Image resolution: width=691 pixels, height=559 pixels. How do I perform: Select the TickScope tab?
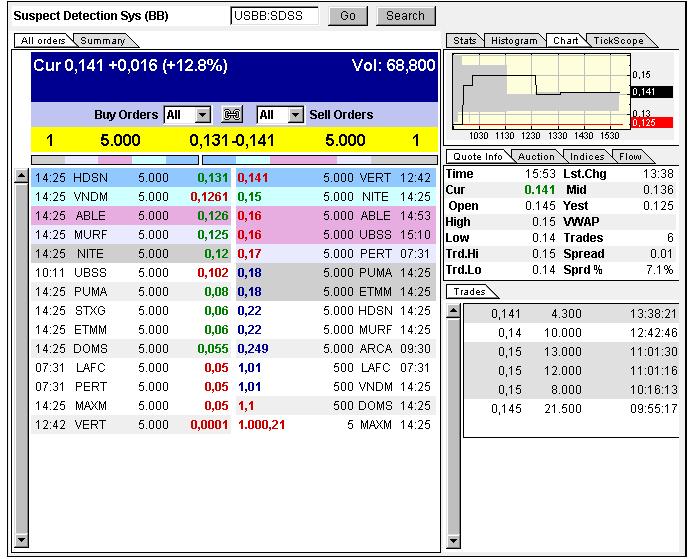(x=617, y=41)
